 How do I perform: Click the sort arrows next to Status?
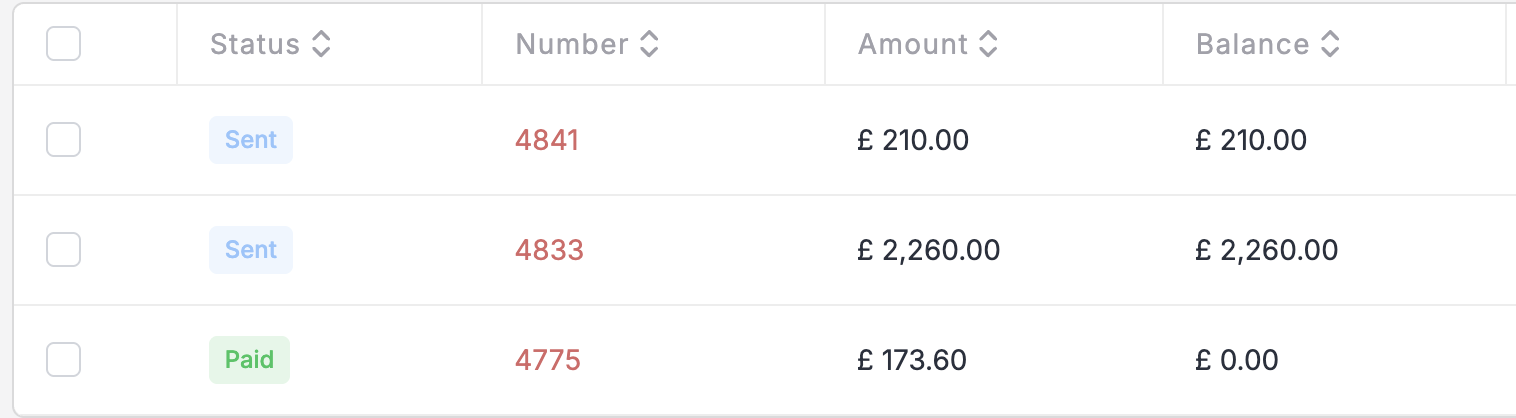point(320,44)
